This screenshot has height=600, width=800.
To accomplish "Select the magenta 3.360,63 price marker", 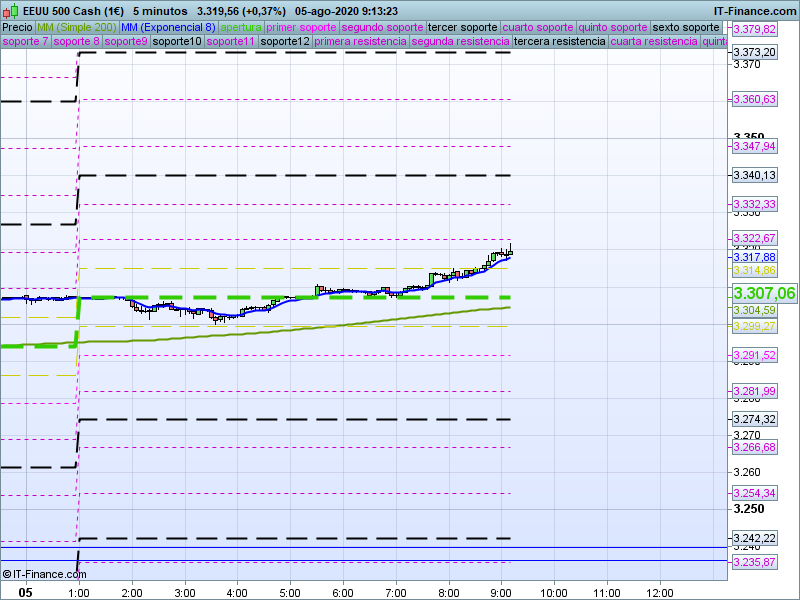I will 754,99.
